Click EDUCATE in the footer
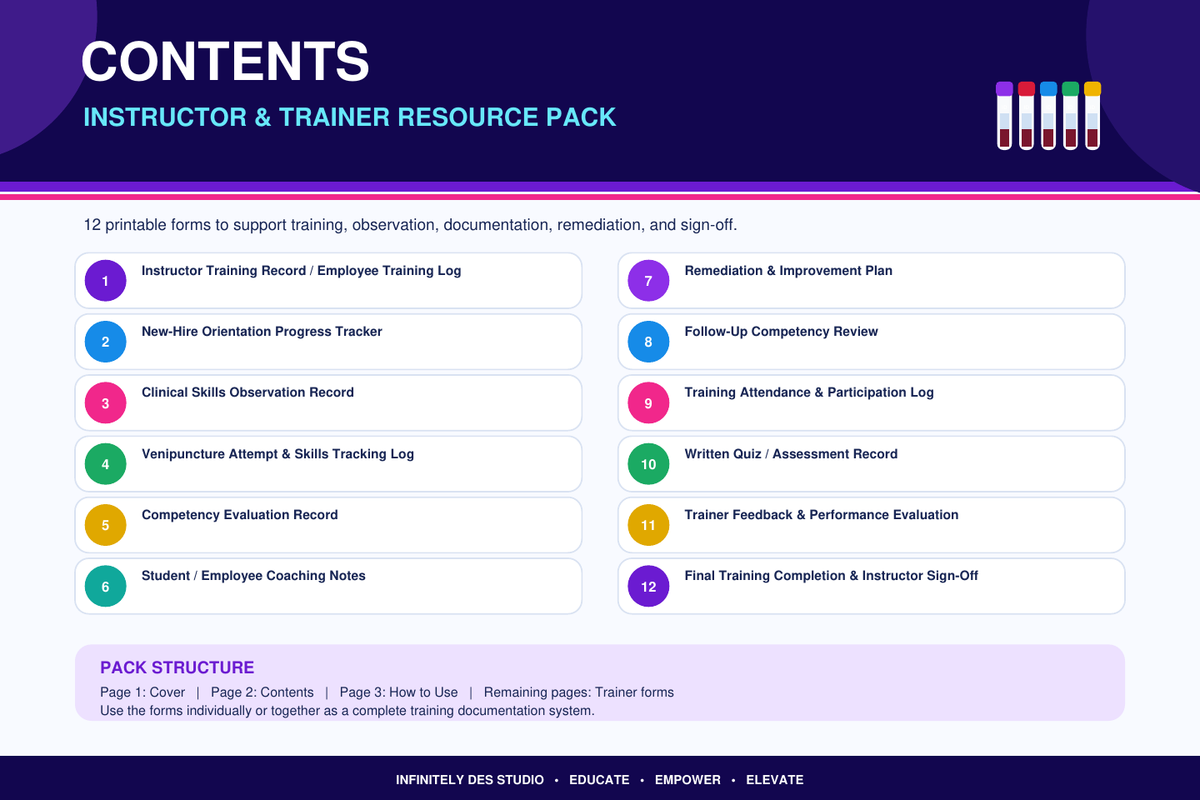This screenshot has height=800, width=1200. (599, 780)
